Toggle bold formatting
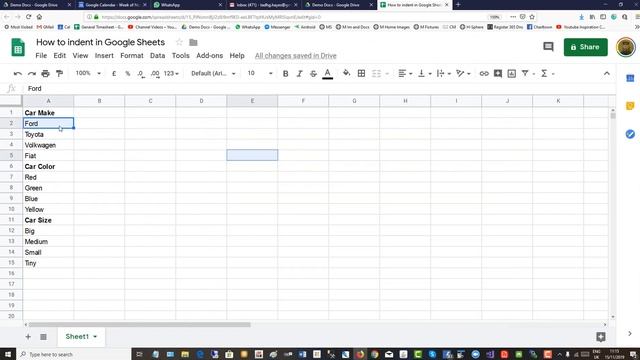This screenshot has height=360, width=640. pyautogui.click(x=285, y=73)
